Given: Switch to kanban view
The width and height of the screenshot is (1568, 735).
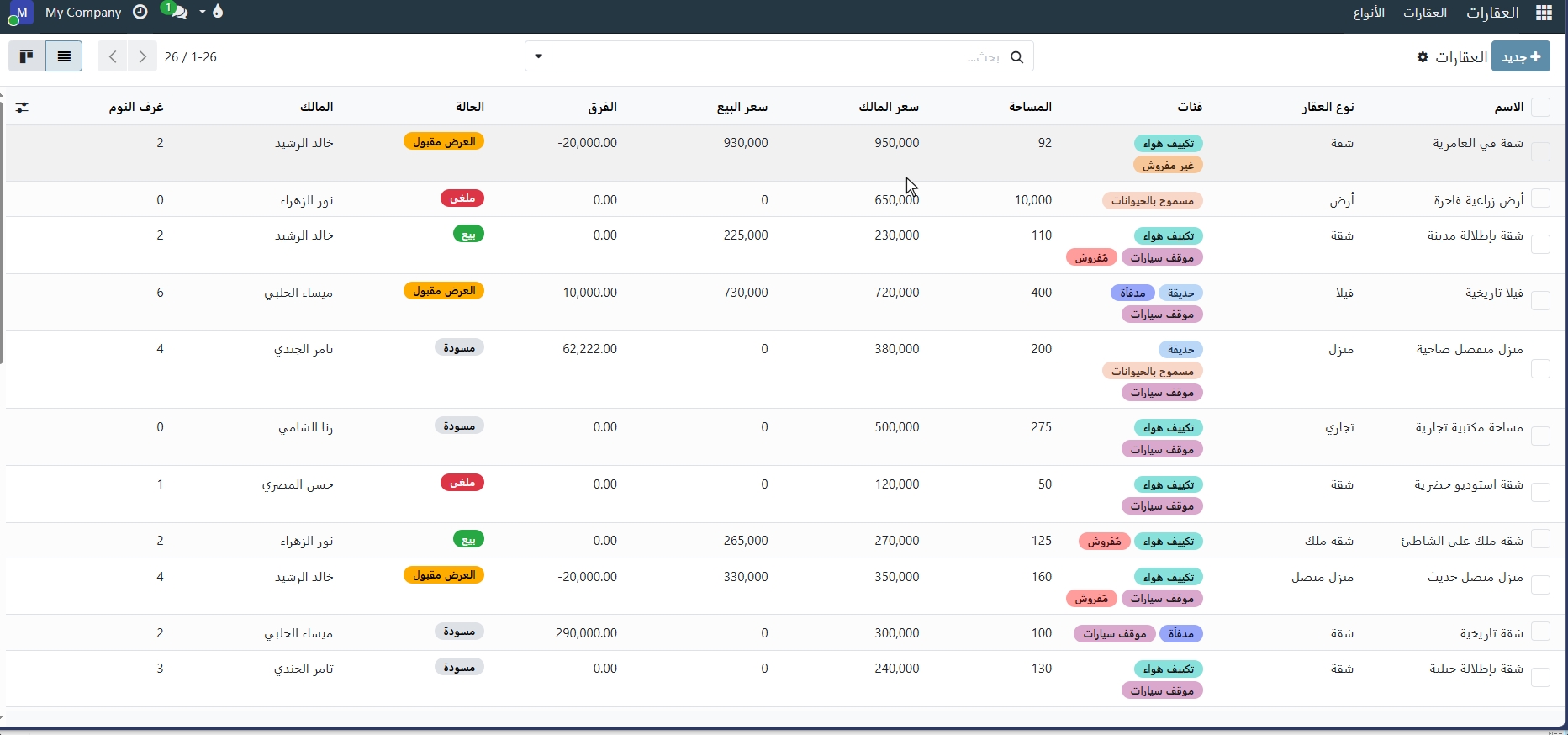Looking at the screenshot, I should click(27, 56).
